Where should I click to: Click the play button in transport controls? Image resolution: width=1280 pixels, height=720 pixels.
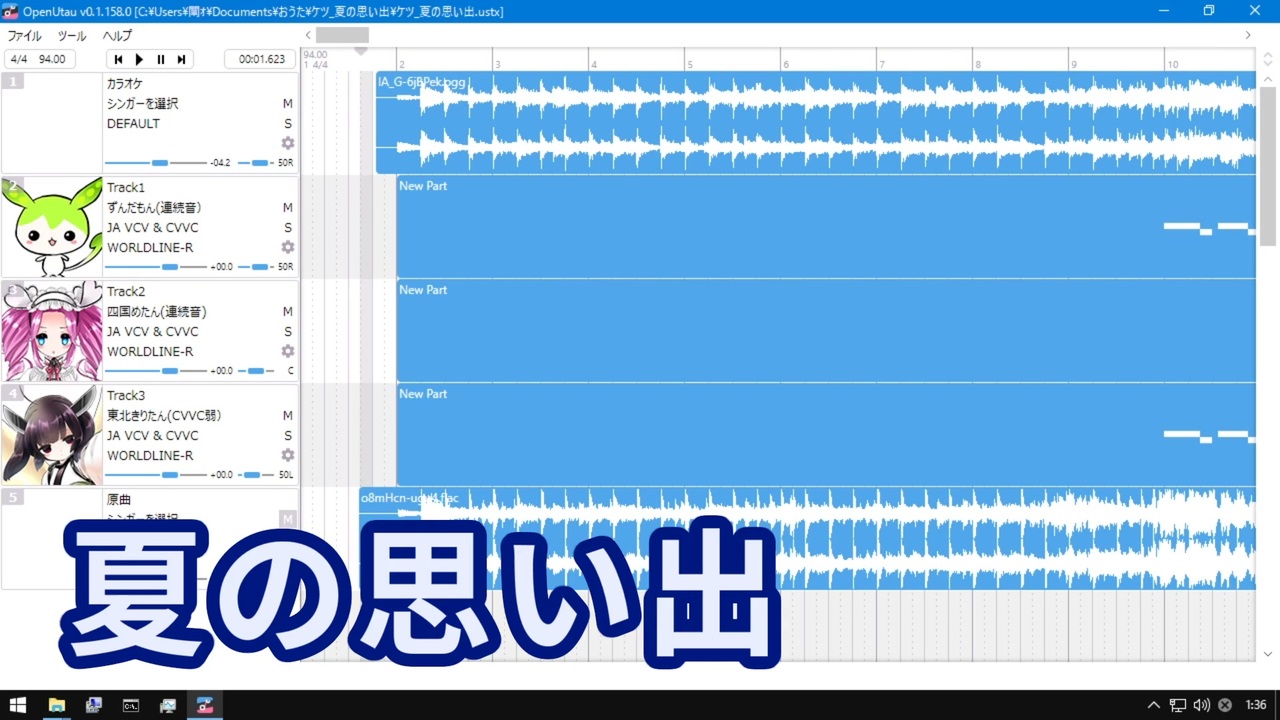tap(139, 59)
